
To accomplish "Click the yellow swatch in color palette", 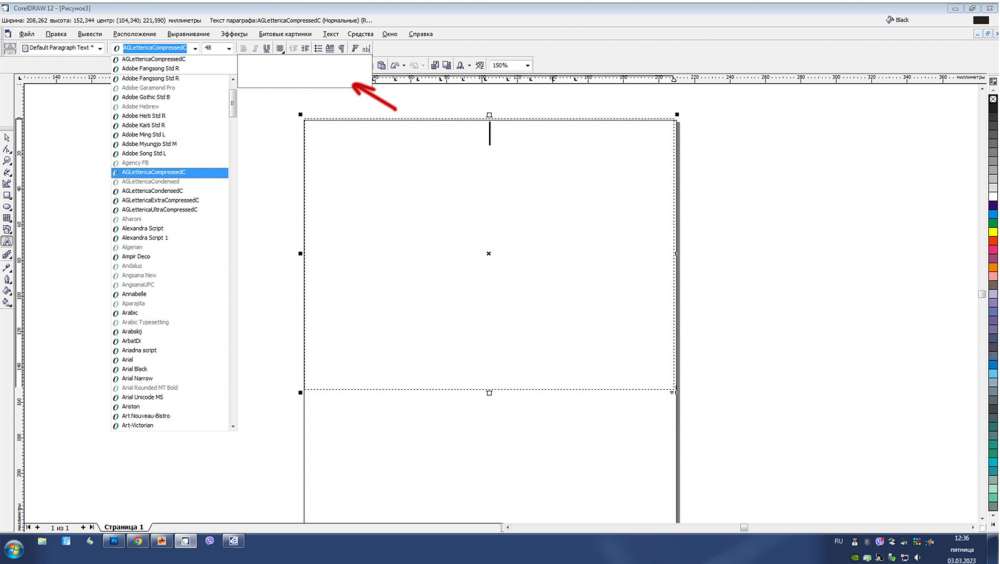I will [x=993, y=232].
